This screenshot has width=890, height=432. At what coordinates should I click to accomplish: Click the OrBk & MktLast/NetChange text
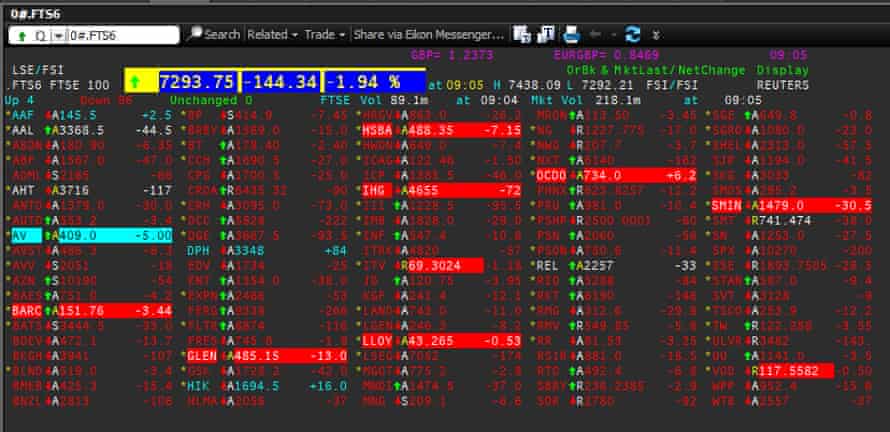(656, 70)
